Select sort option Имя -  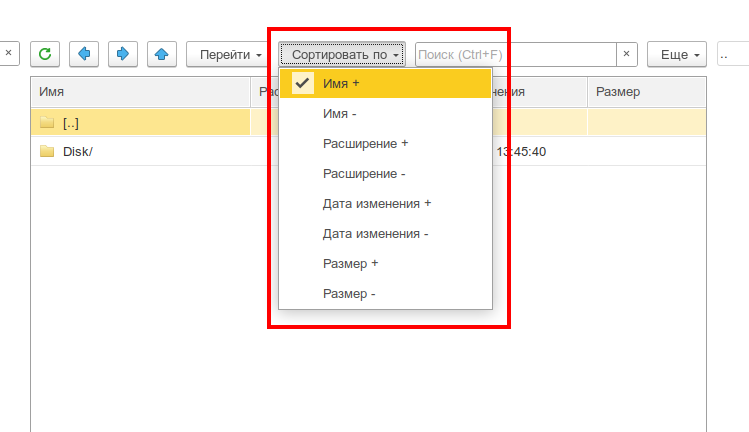pyautogui.click(x=385, y=114)
